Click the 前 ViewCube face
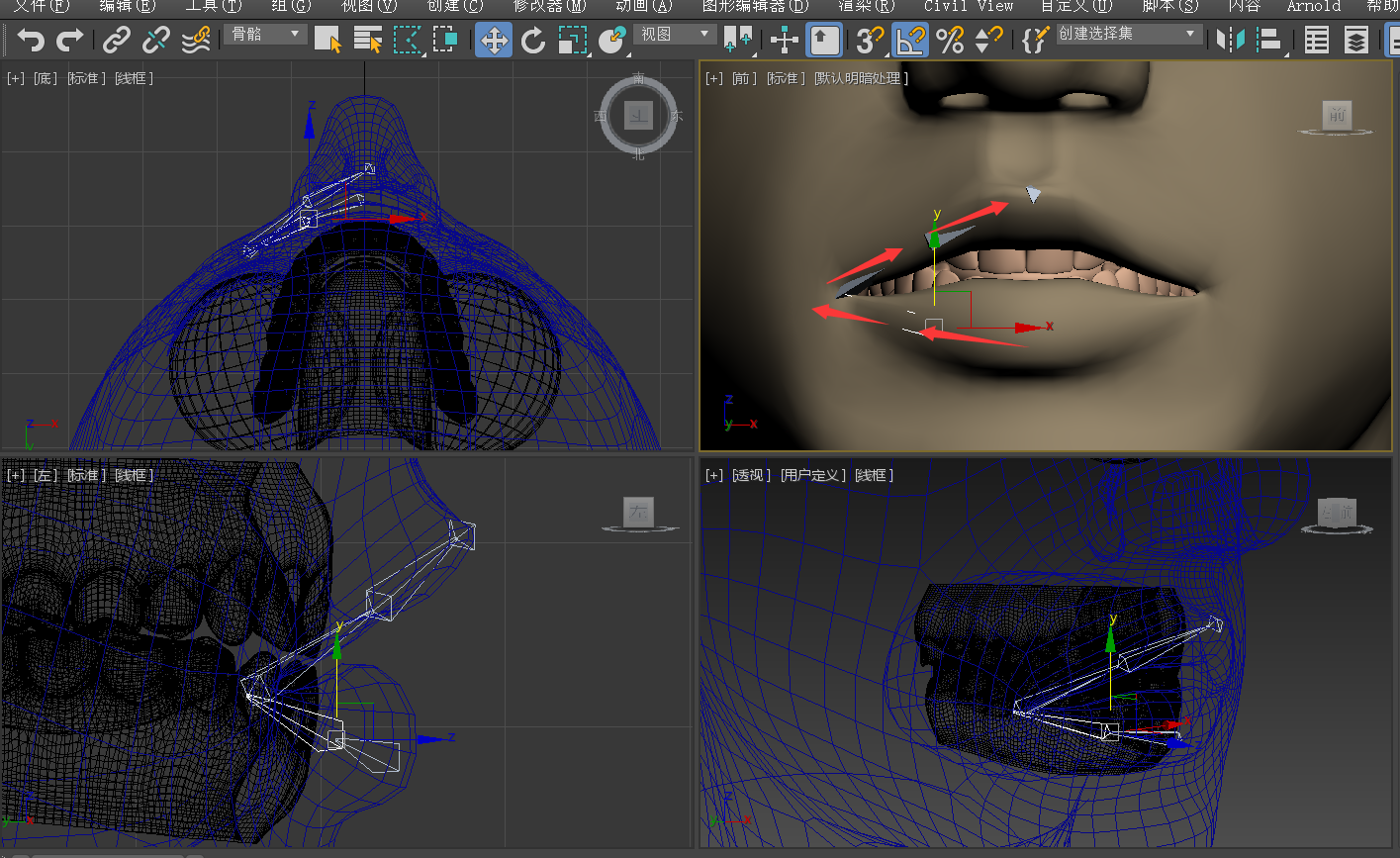This screenshot has width=1400, height=858. [1338, 116]
